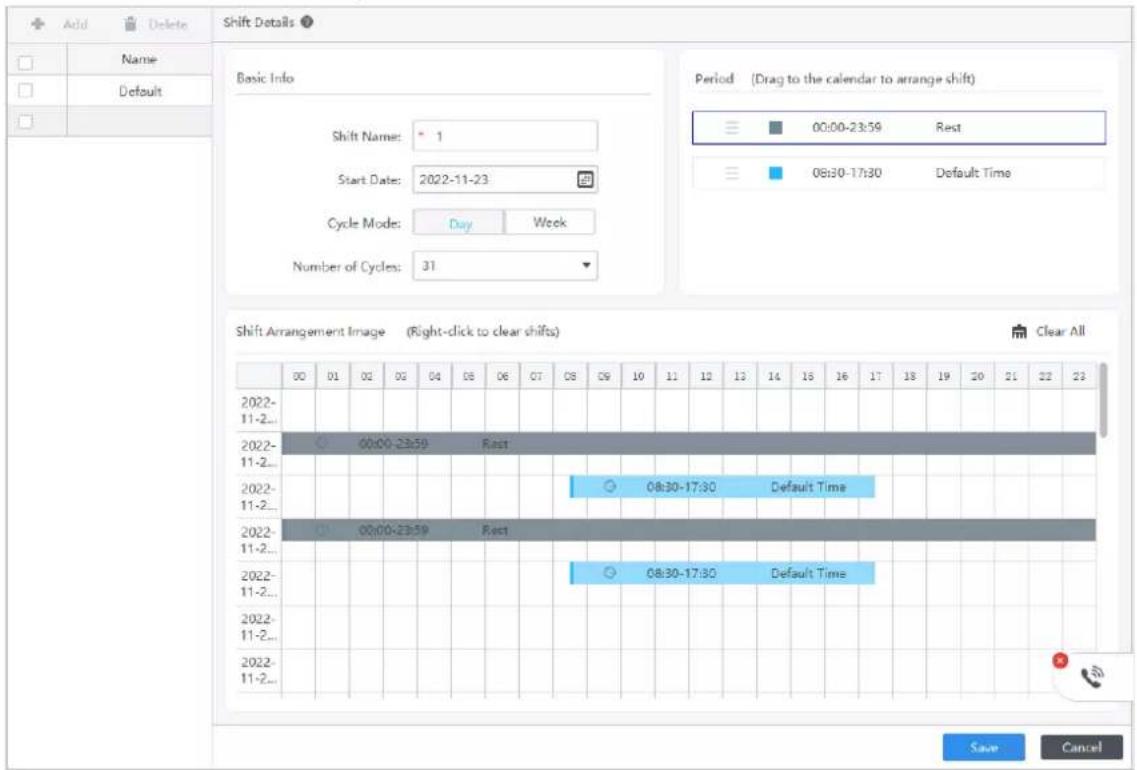Image resolution: width=1137 pixels, height=770 pixels.
Task: Click the Shift Details title
Action: (x=258, y=22)
